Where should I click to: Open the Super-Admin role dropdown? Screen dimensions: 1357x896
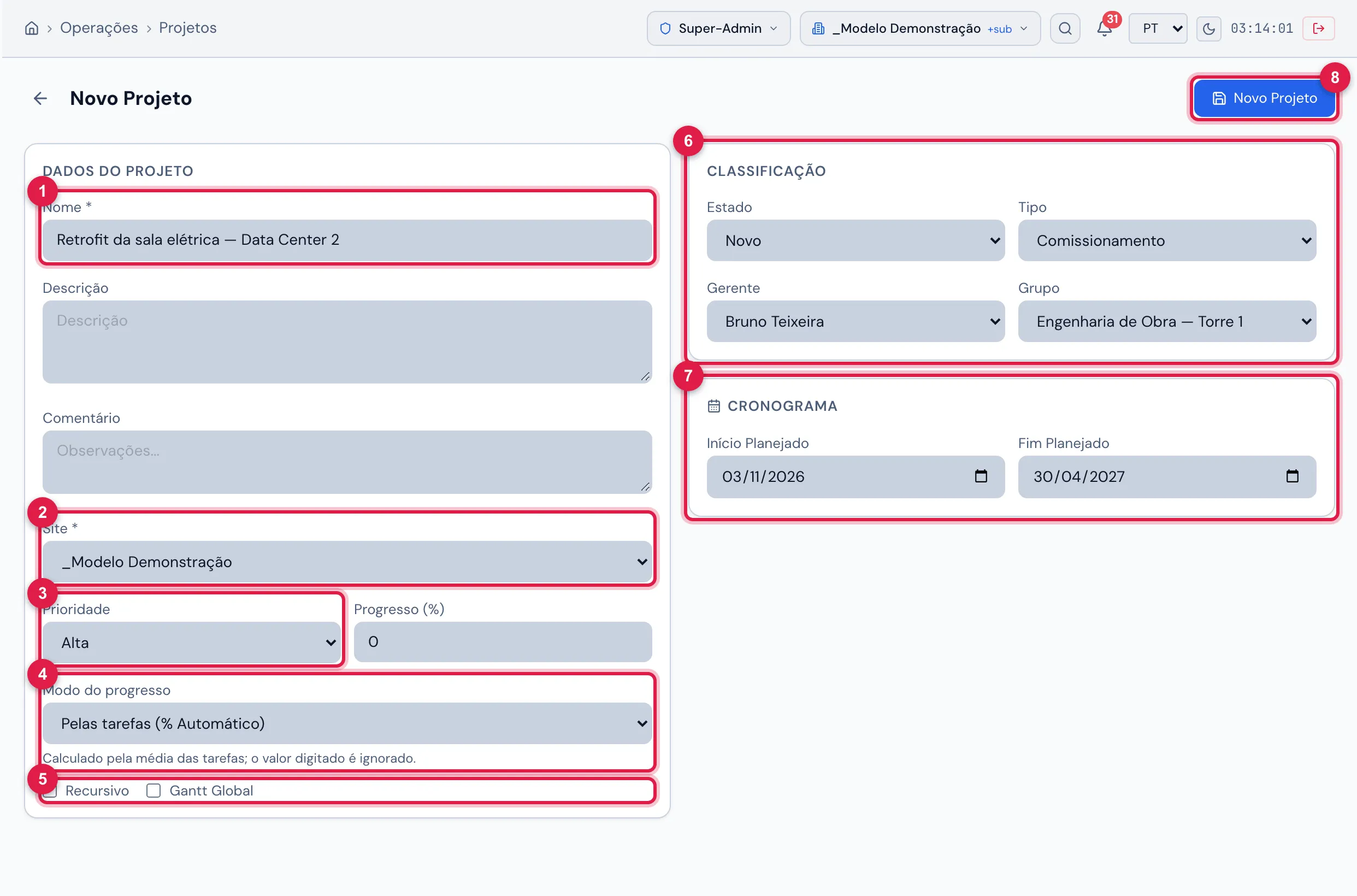click(x=718, y=28)
